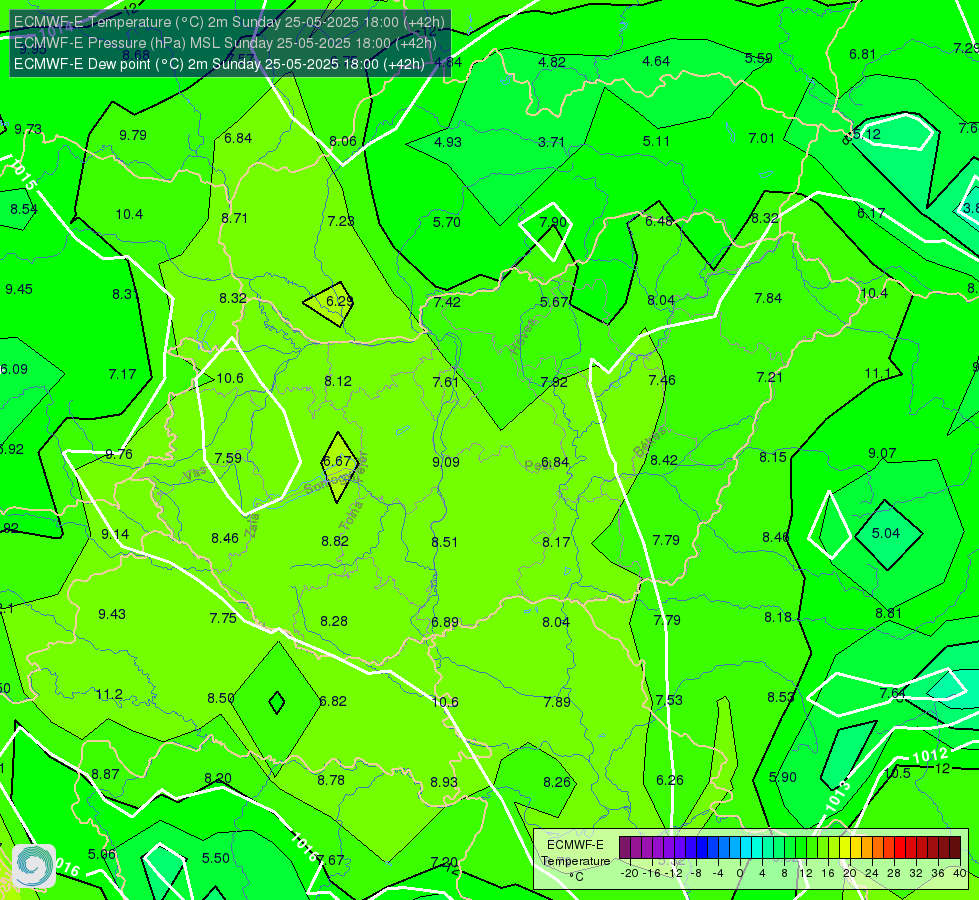Click the 9.79 grid value
Image resolution: width=979 pixels, height=900 pixels.
pyautogui.click(x=132, y=135)
